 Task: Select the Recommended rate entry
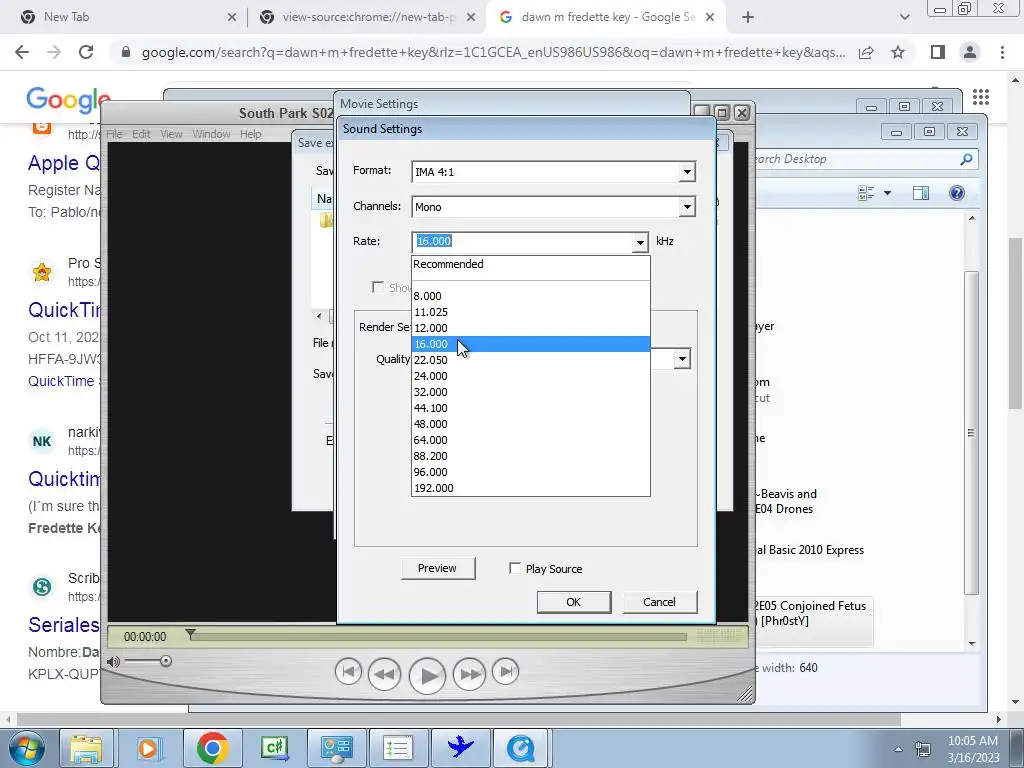click(530, 264)
